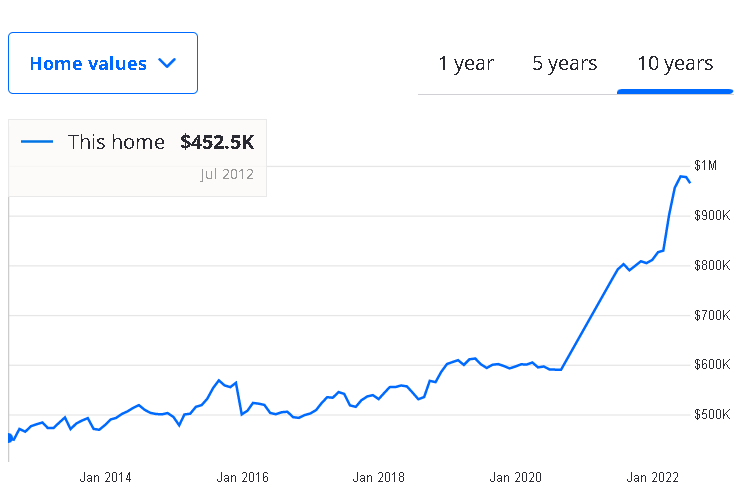
Task: Click the chart line peak near $1M
Action: tap(682, 176)
